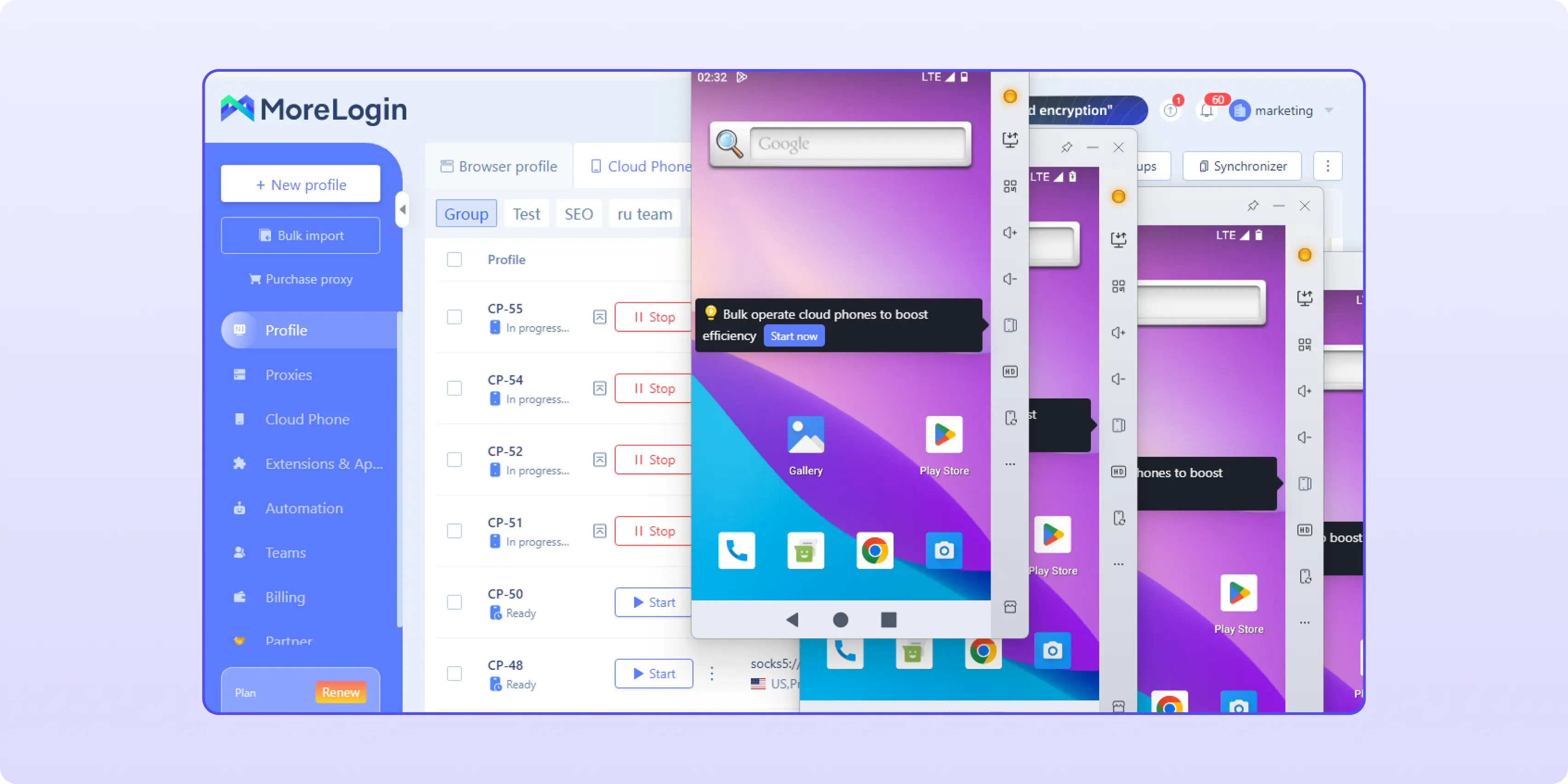Select the CP-50 profile checkbox

[x=454, y=602]
